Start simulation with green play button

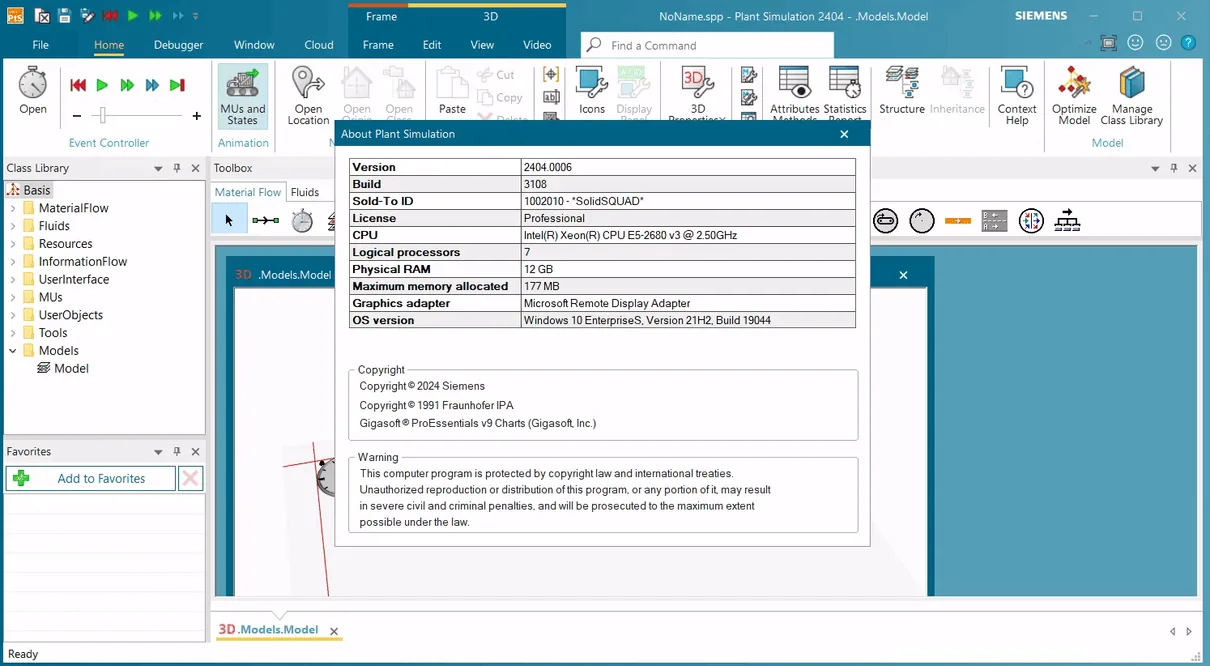[102, 86]
